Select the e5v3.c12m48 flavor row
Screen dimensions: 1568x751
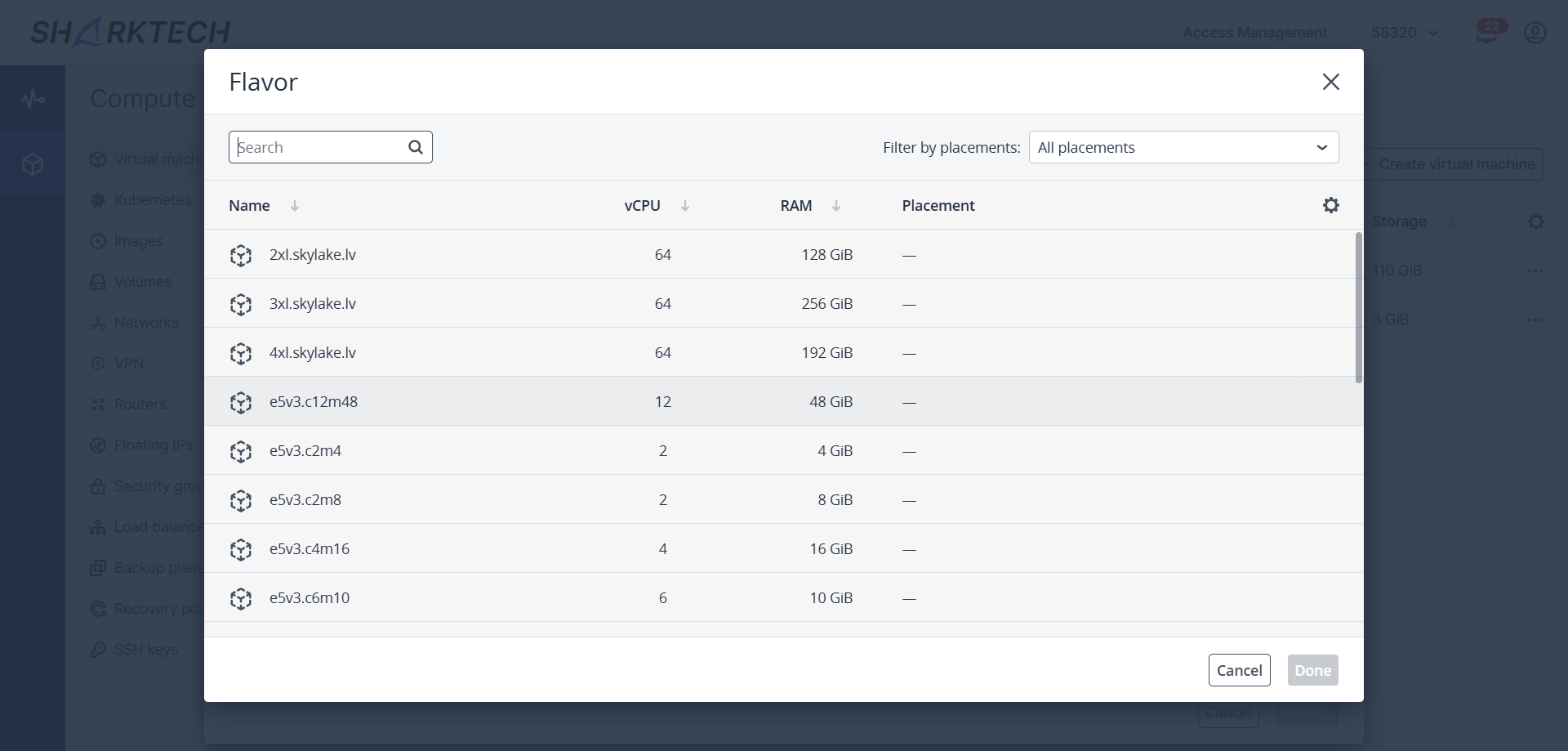coord(784,401)
